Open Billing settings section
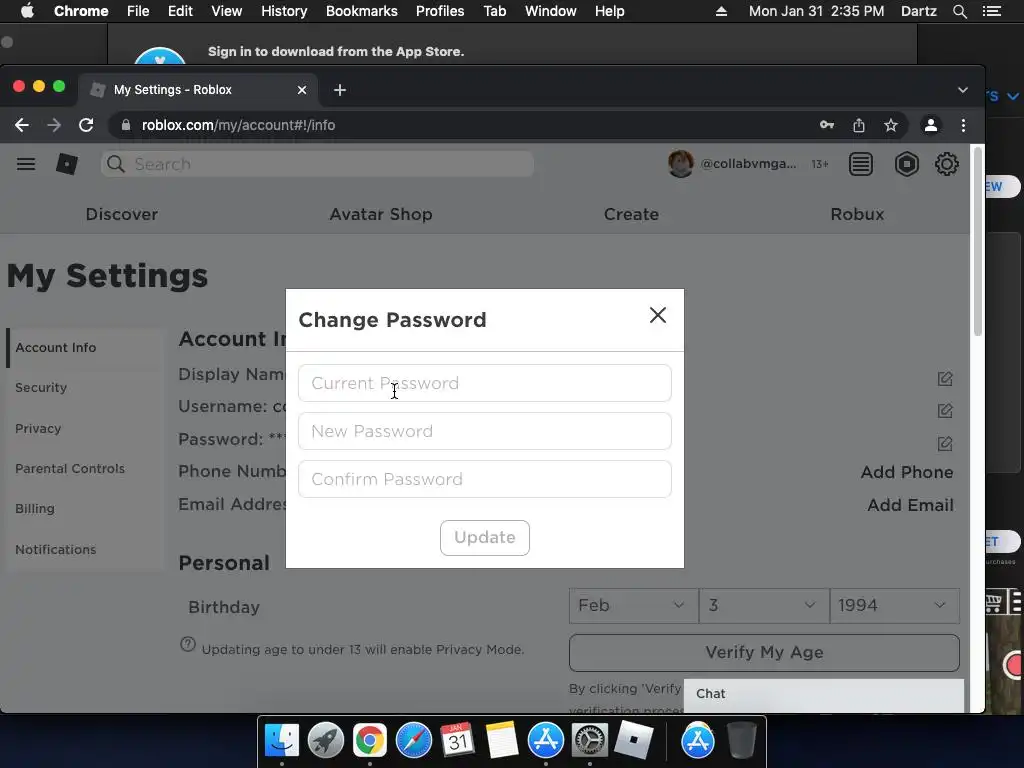This screenshot has height=768, width=1024. tap(85, 509)
